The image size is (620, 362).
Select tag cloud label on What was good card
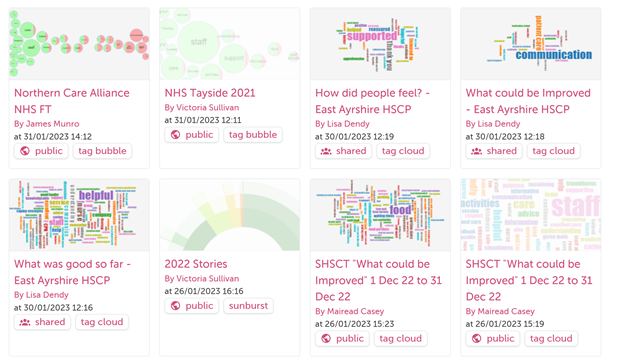coord(102,322)
